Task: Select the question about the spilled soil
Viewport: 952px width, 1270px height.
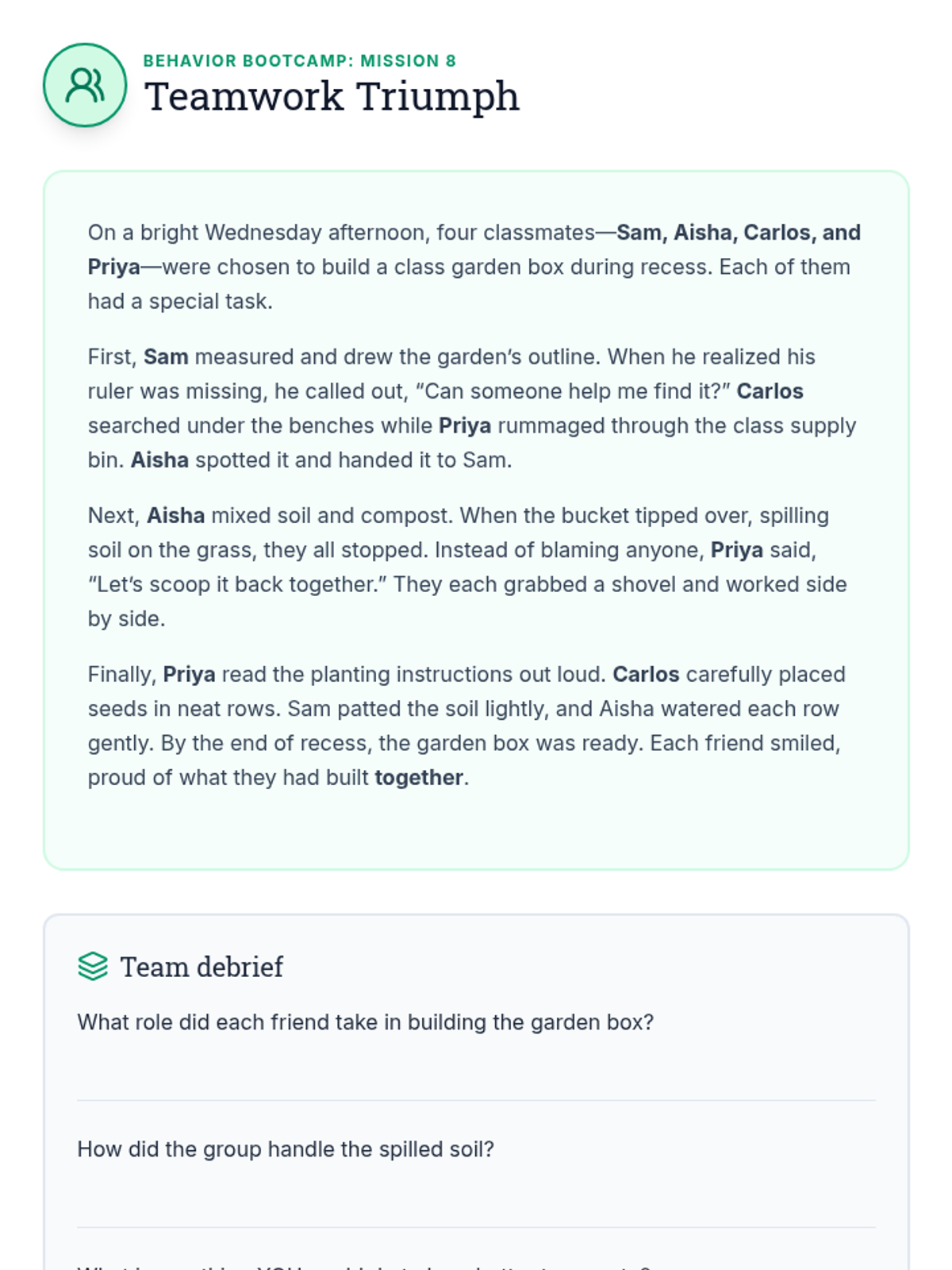Action: coord(286,1149)
